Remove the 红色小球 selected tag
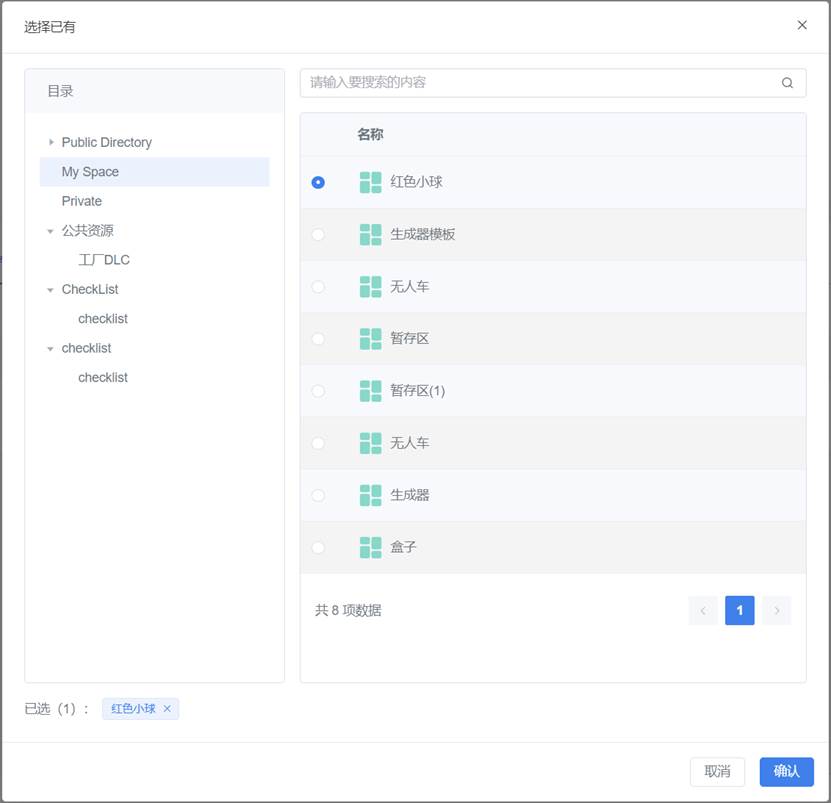This screenshot has height=803, width=831. point(167,709)
